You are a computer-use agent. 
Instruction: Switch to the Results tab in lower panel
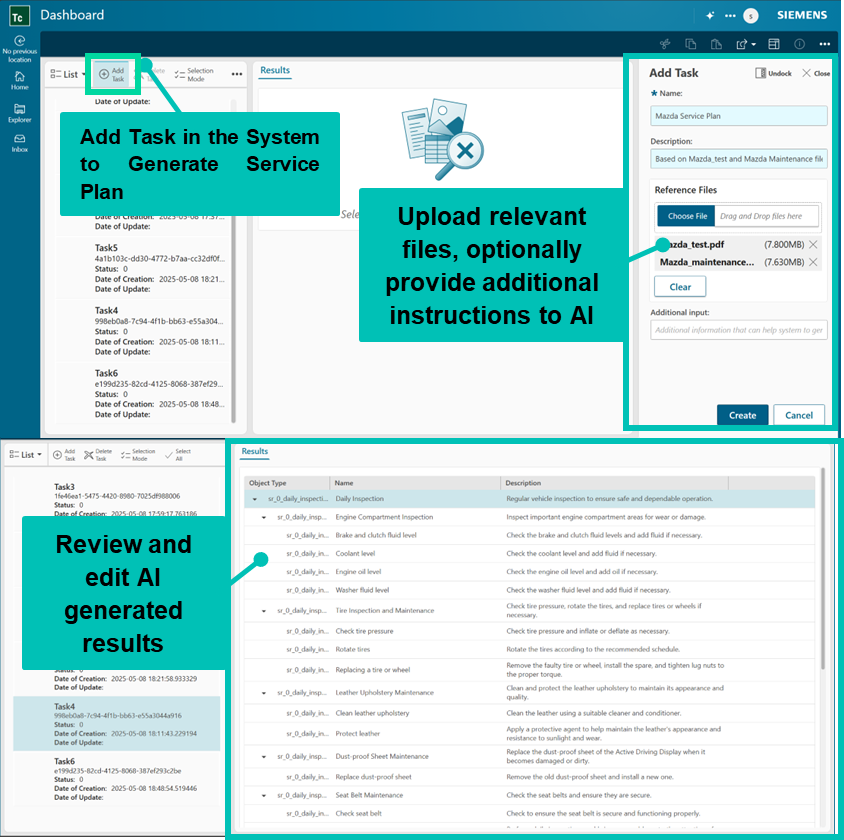coord(255,451)
